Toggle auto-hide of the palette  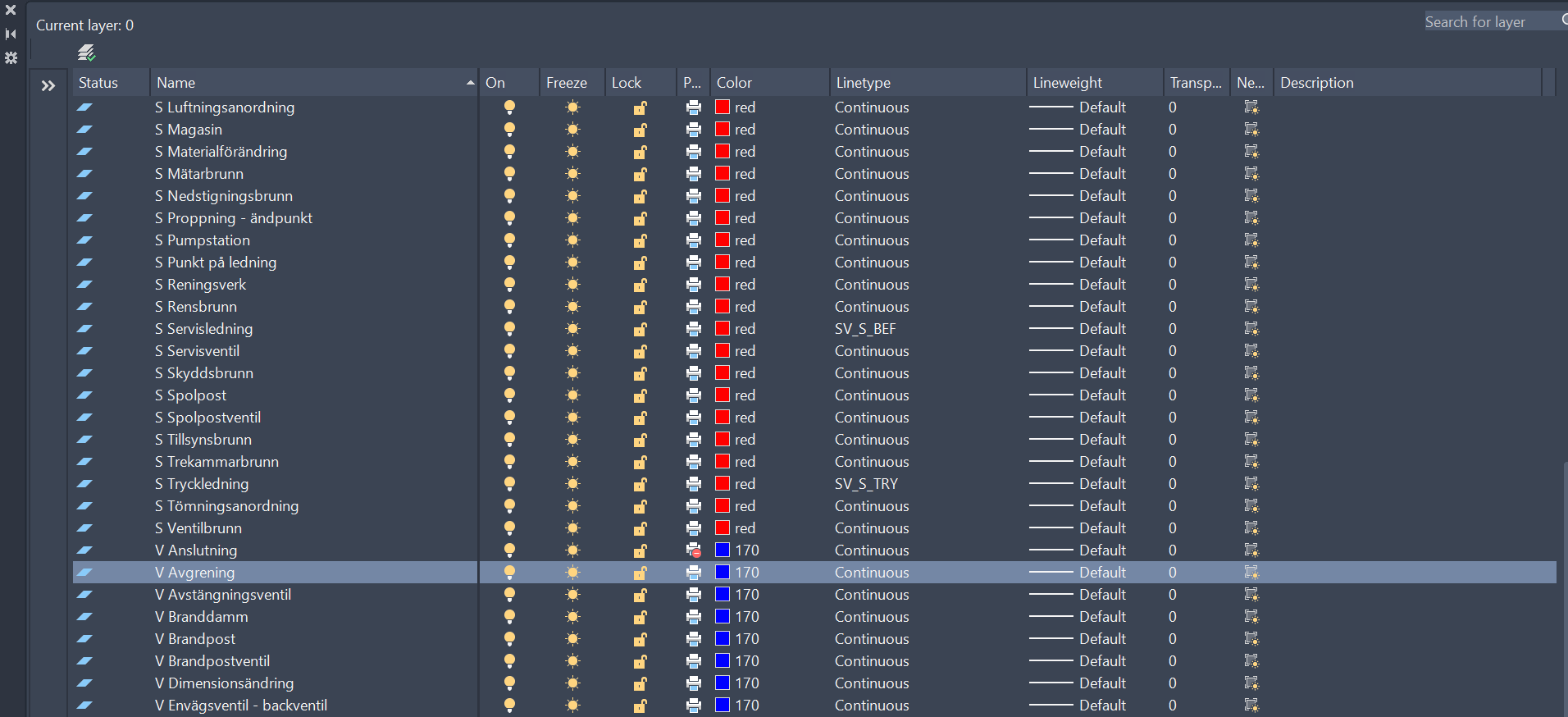(x=11, y=34)
